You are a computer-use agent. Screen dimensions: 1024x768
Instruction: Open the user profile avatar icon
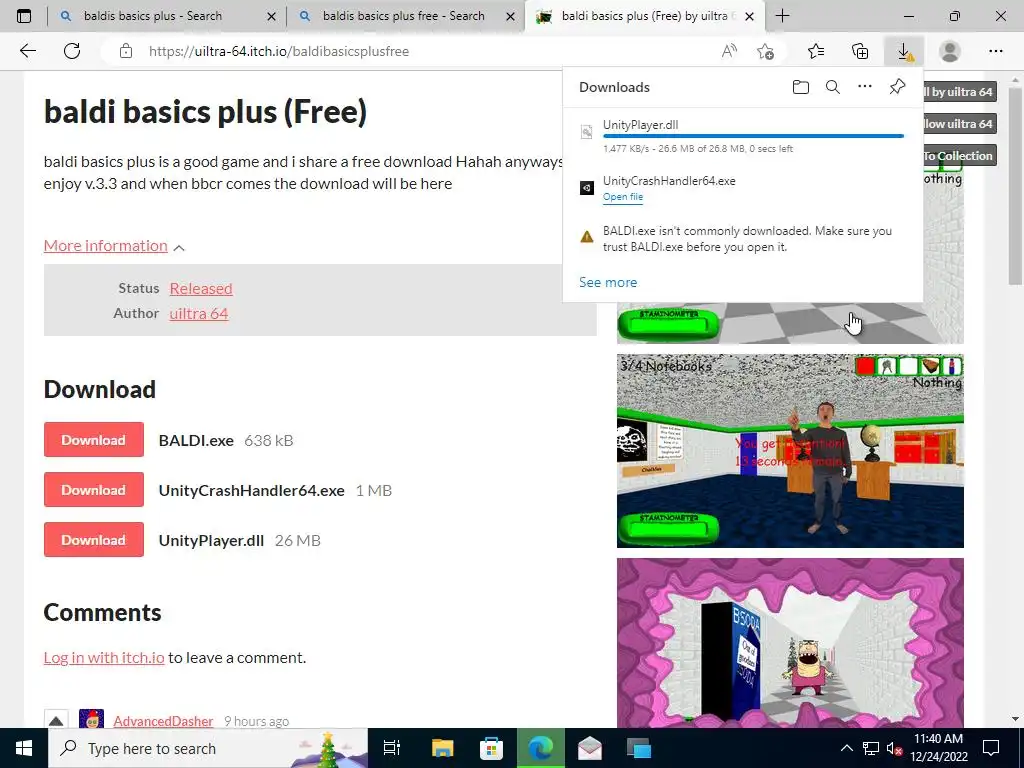950,51
